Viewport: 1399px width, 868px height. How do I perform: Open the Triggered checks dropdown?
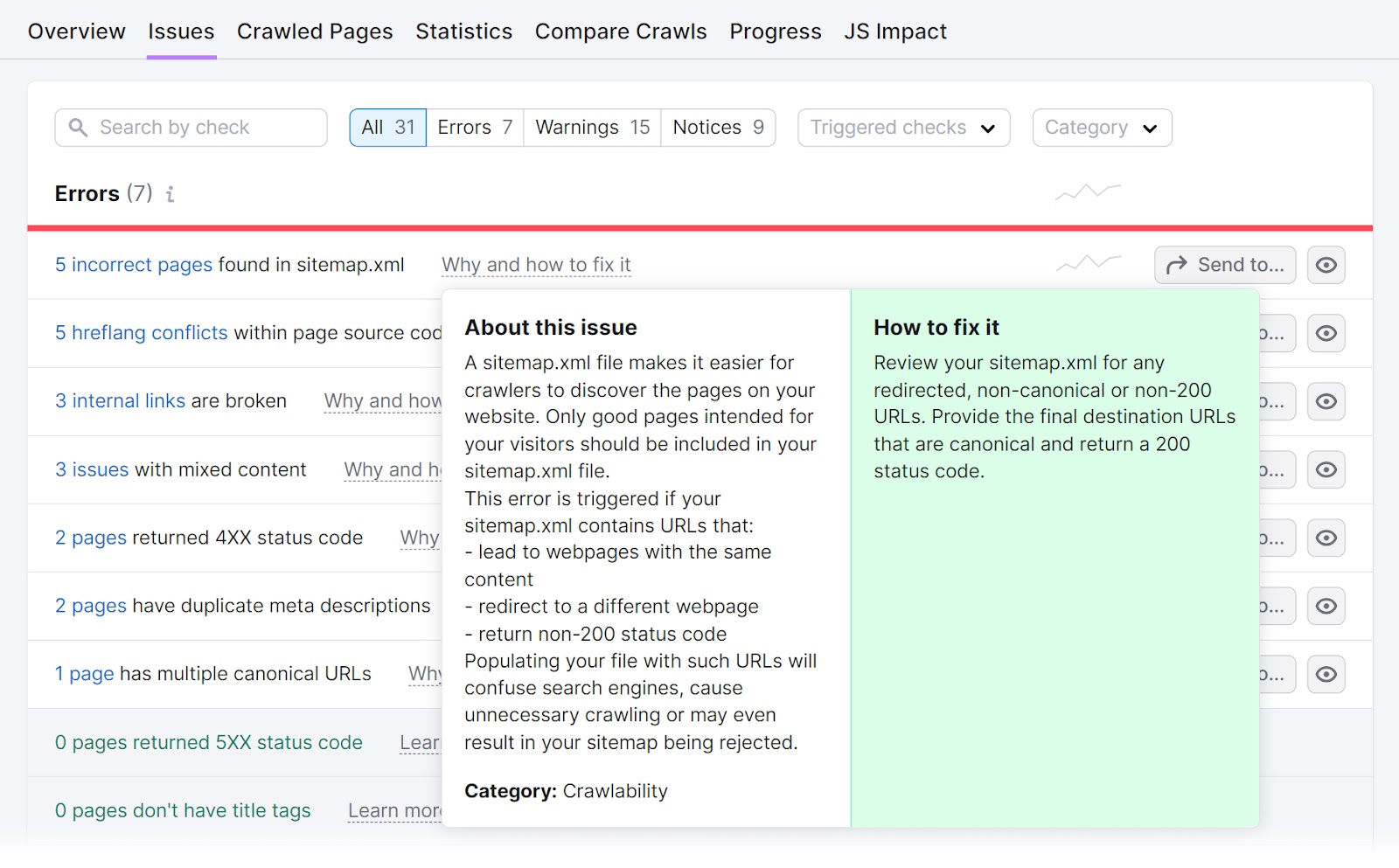click(x=902, y=128)
